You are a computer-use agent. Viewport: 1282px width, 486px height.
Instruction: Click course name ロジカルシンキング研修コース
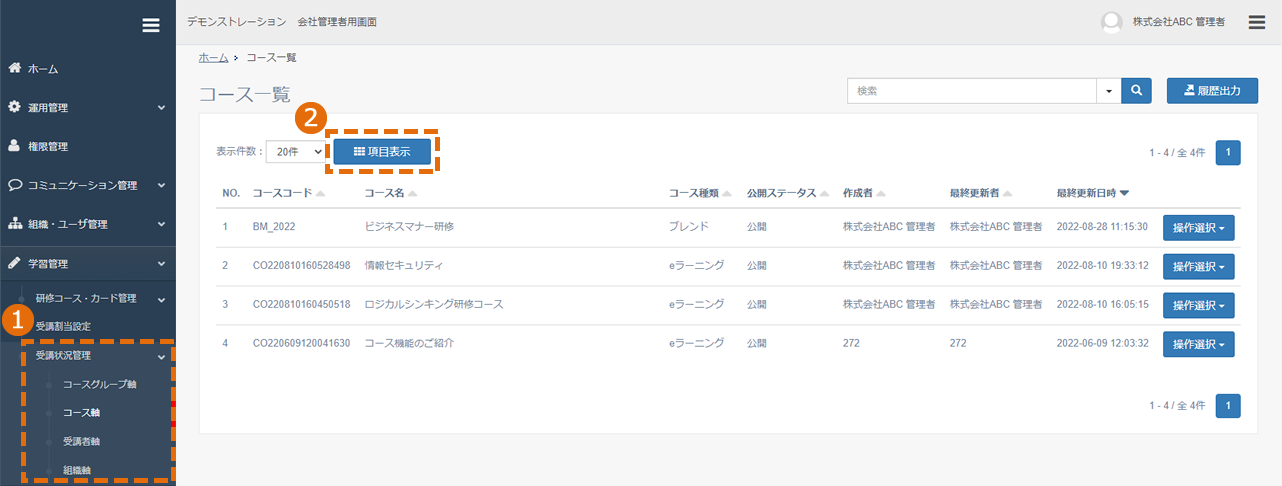click(434, 304)
